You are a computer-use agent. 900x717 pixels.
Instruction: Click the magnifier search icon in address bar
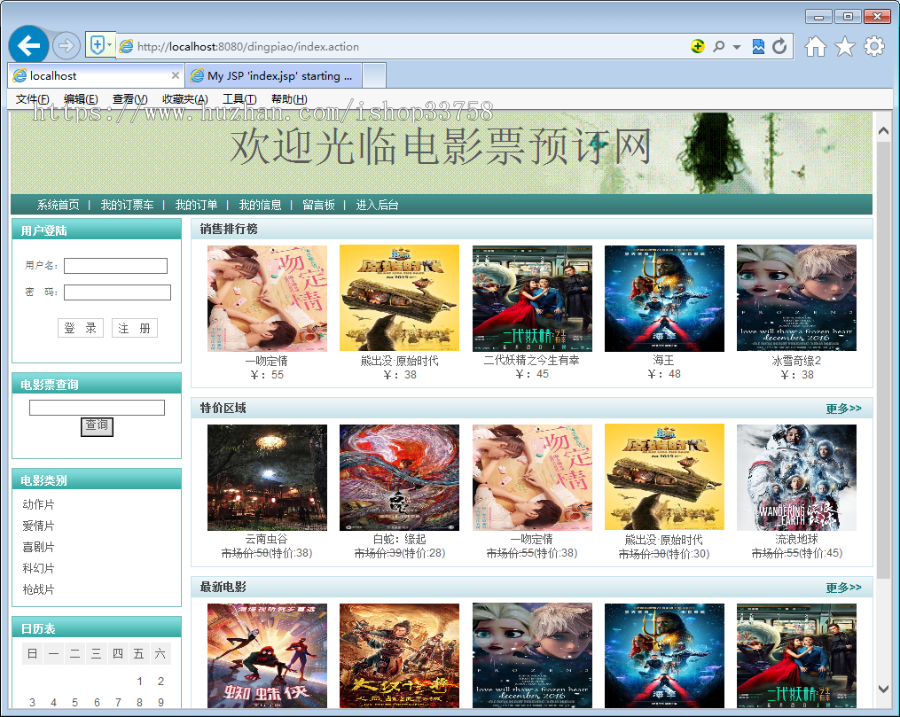pos(718,46)
